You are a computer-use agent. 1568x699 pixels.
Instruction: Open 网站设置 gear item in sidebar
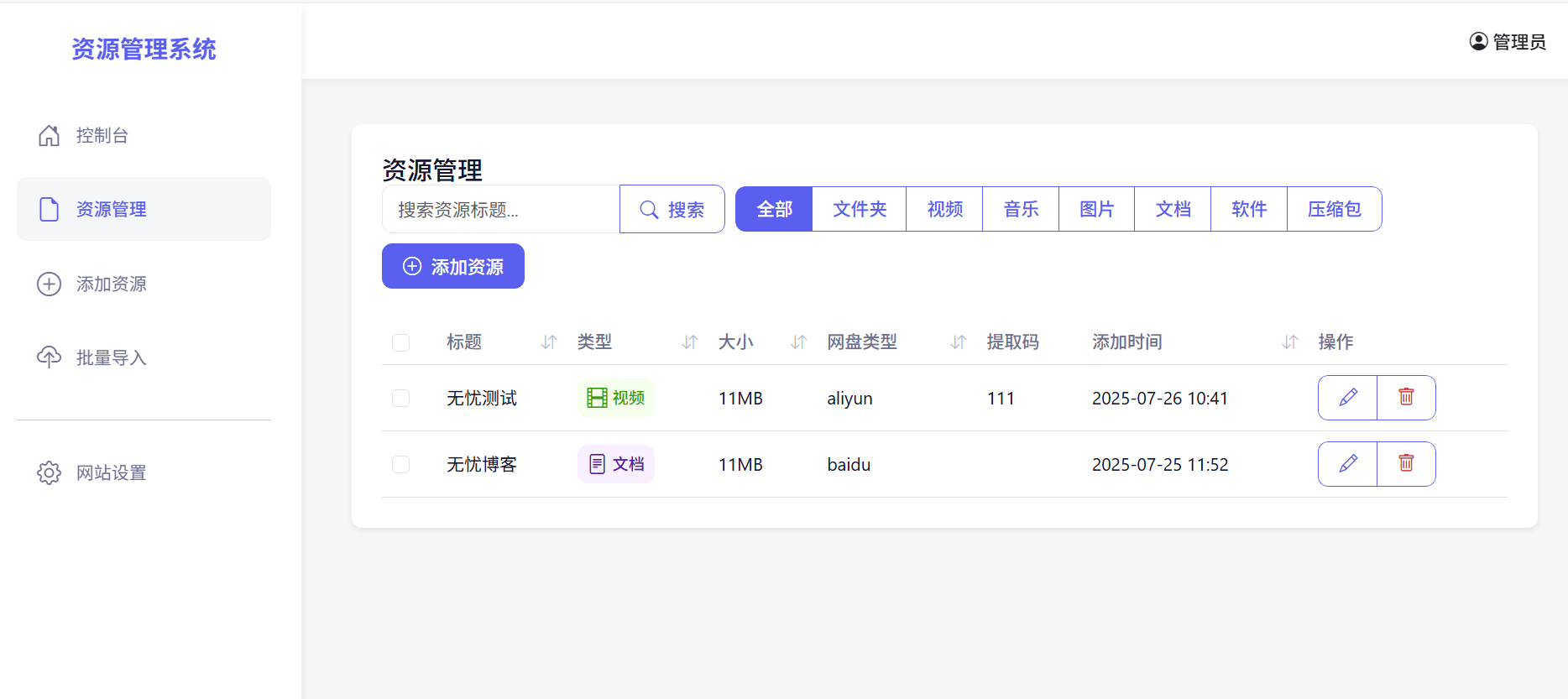50,473
